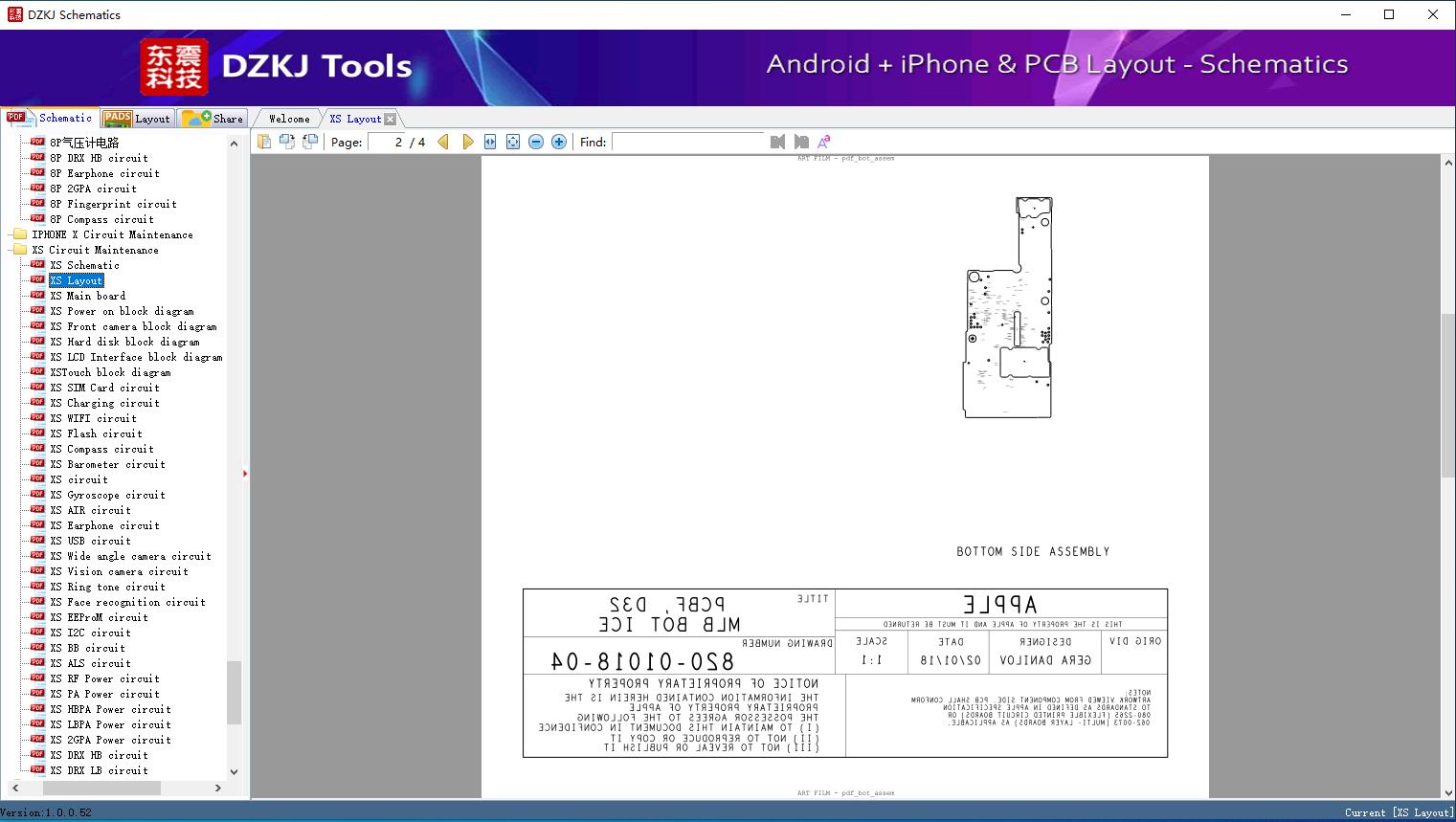Zoom in with the plus icon
The height and width of the screenshot is (822, 1456).
(x=559, y=142)
